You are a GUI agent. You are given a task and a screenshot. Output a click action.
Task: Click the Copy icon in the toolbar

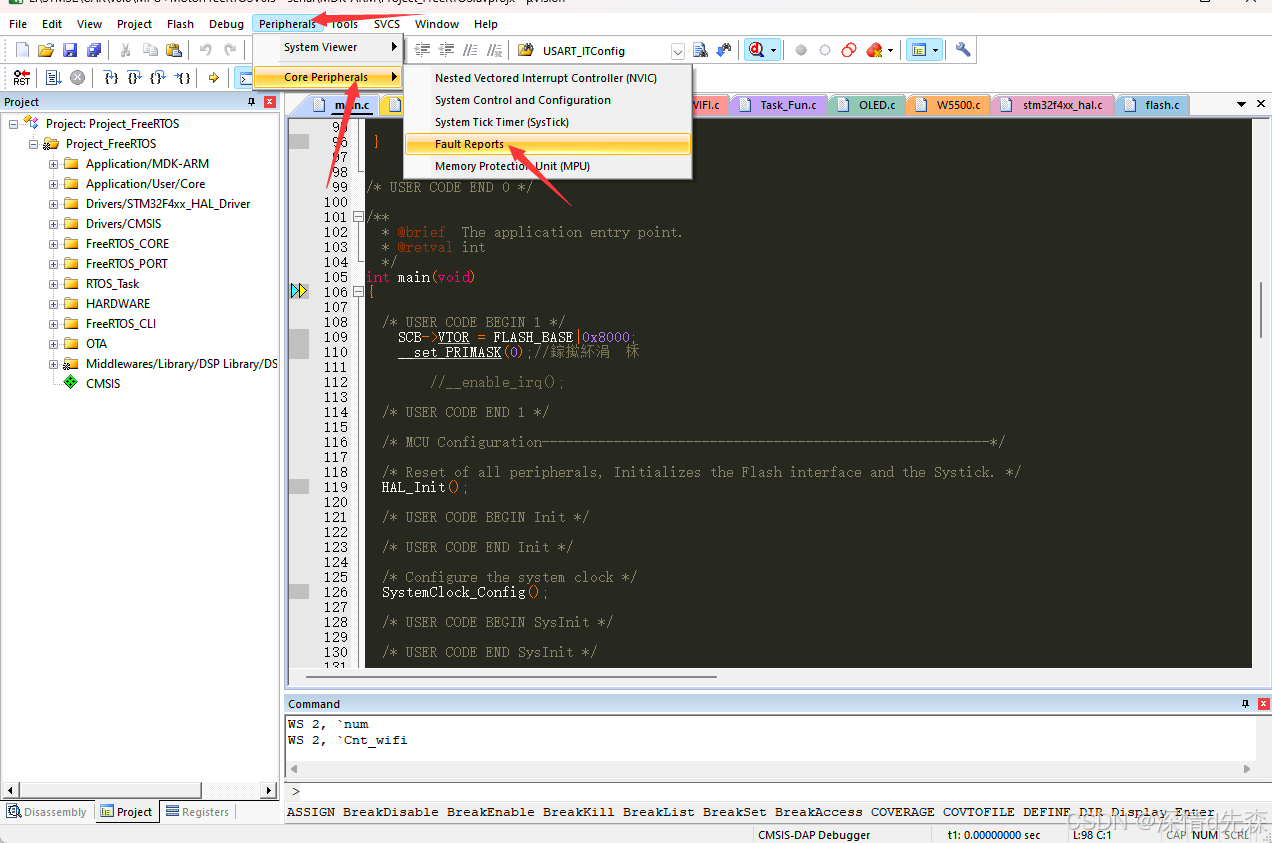point(150,50)
